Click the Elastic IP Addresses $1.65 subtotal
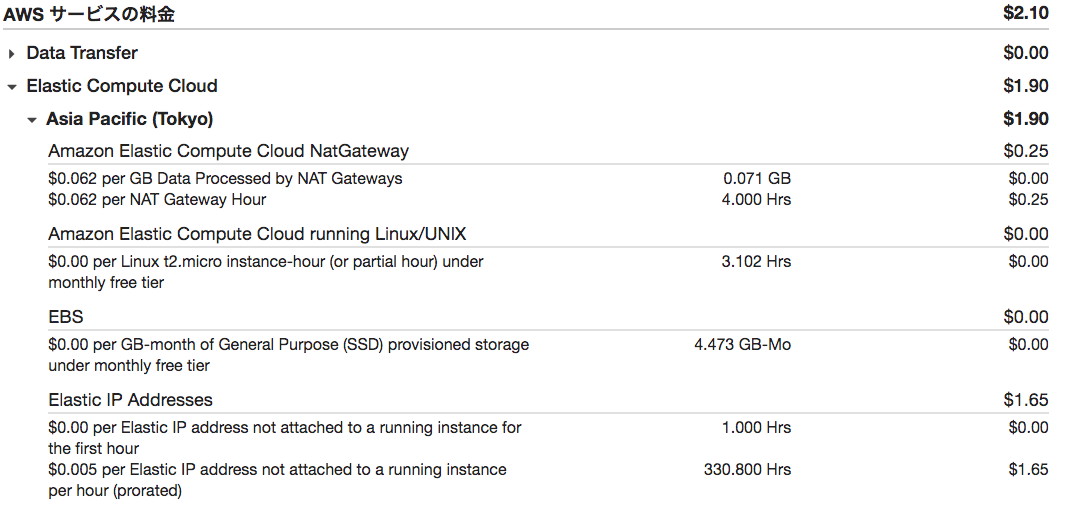This screenshot has height=505, width=1070. click(x=1026, y=400)
